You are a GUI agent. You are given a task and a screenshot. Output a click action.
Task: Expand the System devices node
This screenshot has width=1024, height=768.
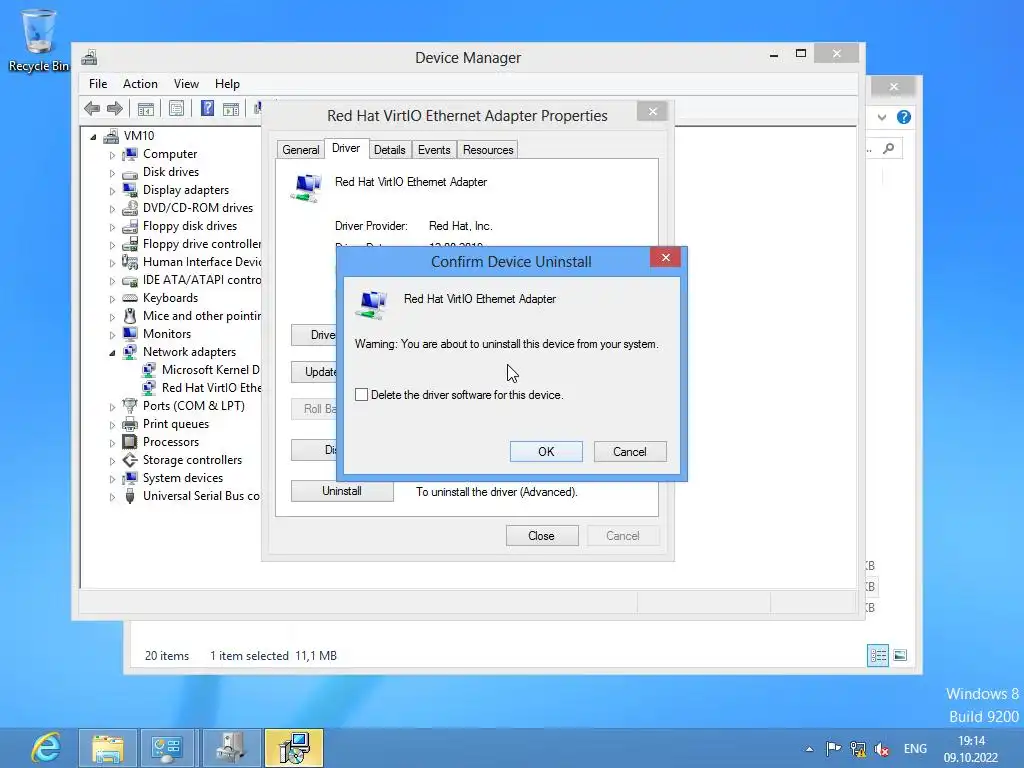[x=112, y=479]
